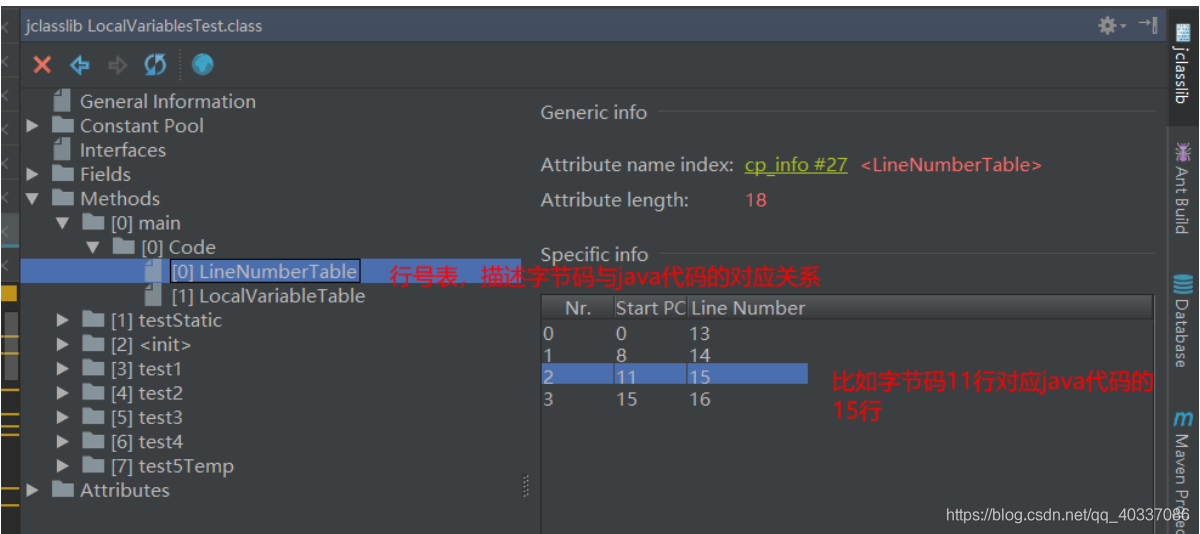Click the Constant Pool folder icon
The height and width of the screenshot is (534, 1200).
[x=63, y=125]
